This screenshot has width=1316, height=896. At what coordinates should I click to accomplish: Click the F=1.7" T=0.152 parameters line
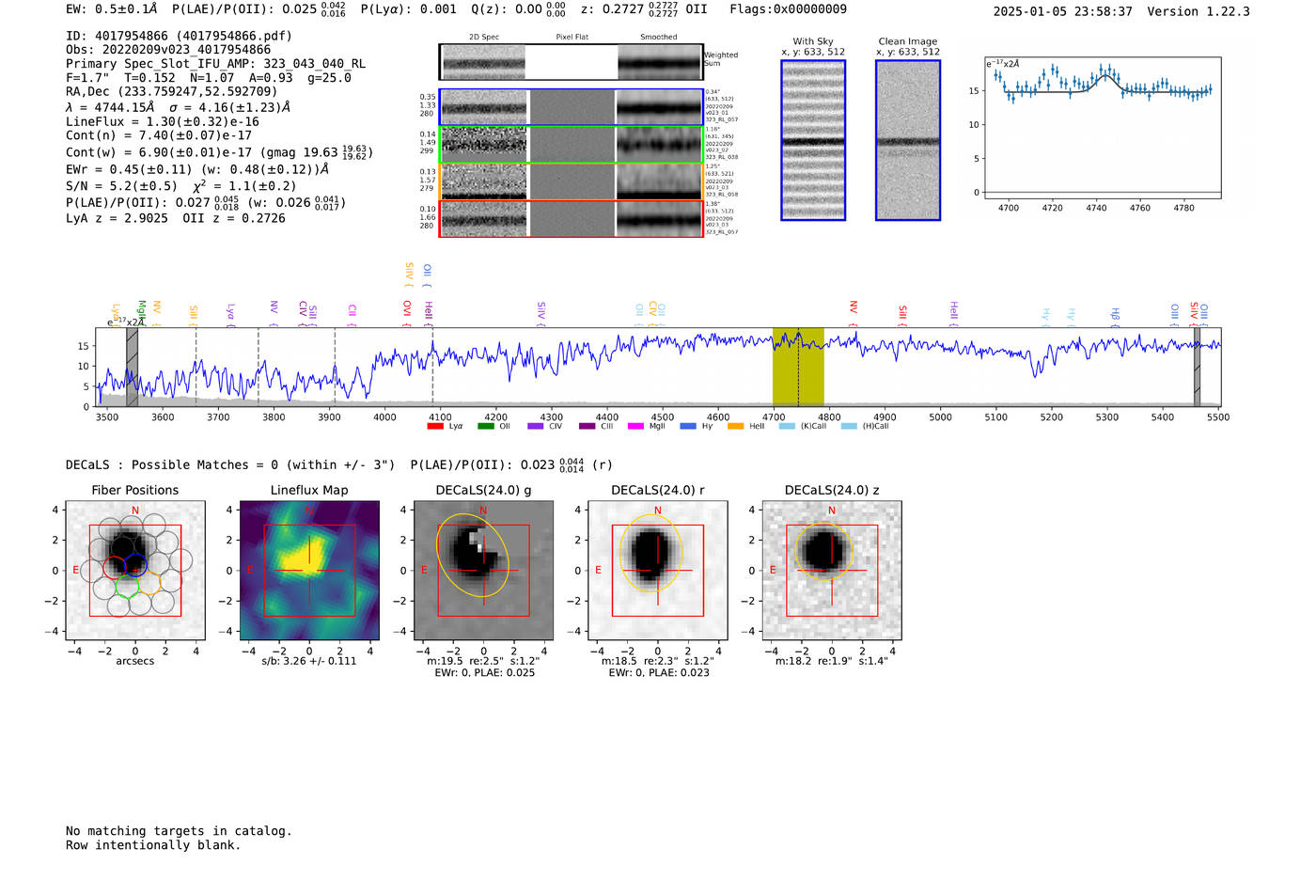pyautogui.click(x=208, y=78)
